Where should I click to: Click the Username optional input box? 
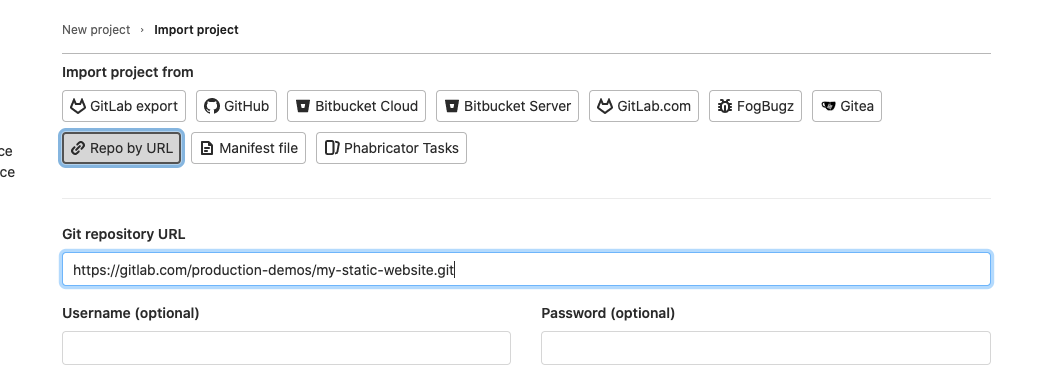click(x=286, y=348)
